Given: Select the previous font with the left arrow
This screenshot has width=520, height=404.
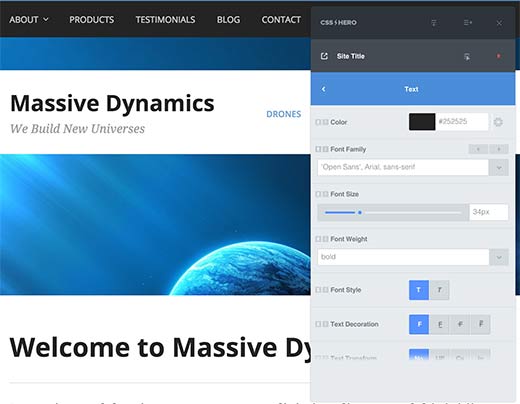Looking at the screenshot, I should tap(478, 149).
